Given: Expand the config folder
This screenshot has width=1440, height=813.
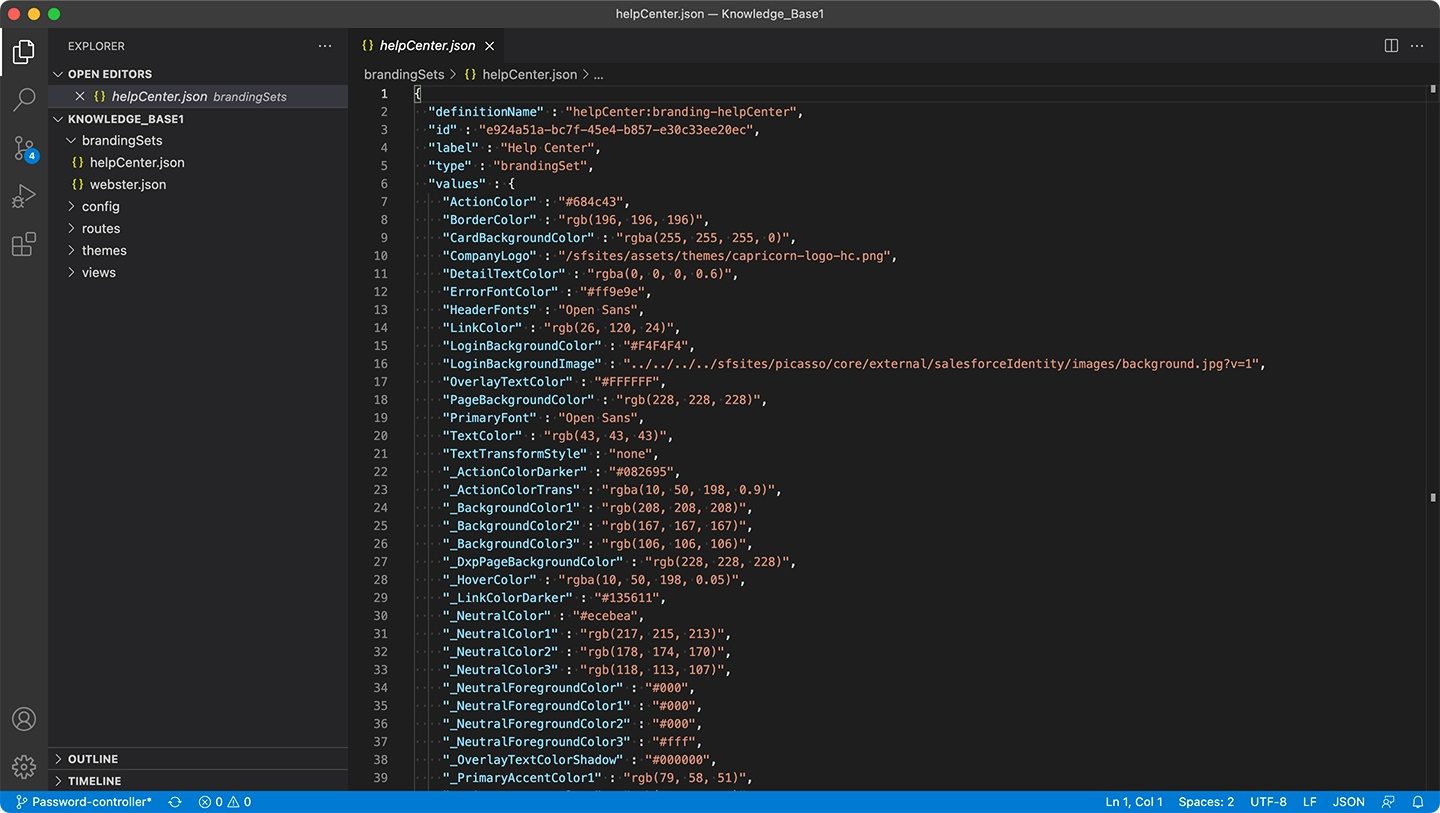Looking at the screenshot, I should tap(100, 206).
